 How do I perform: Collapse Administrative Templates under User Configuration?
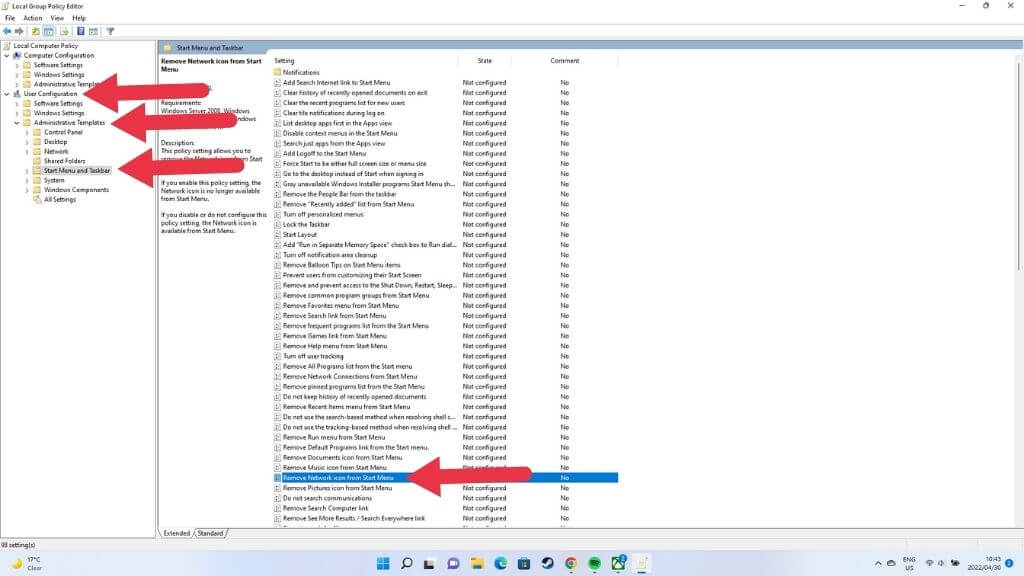(17, 123)
